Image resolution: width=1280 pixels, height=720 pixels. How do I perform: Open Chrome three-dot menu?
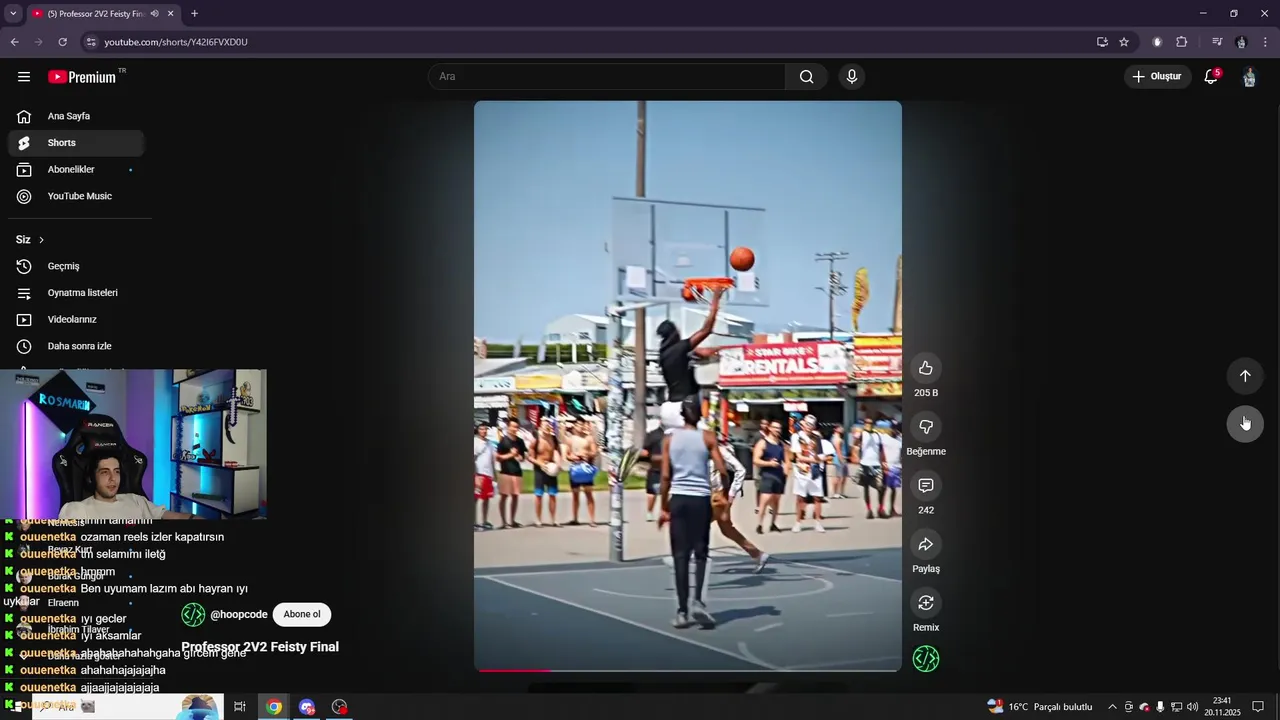(x=1266, y=42)
